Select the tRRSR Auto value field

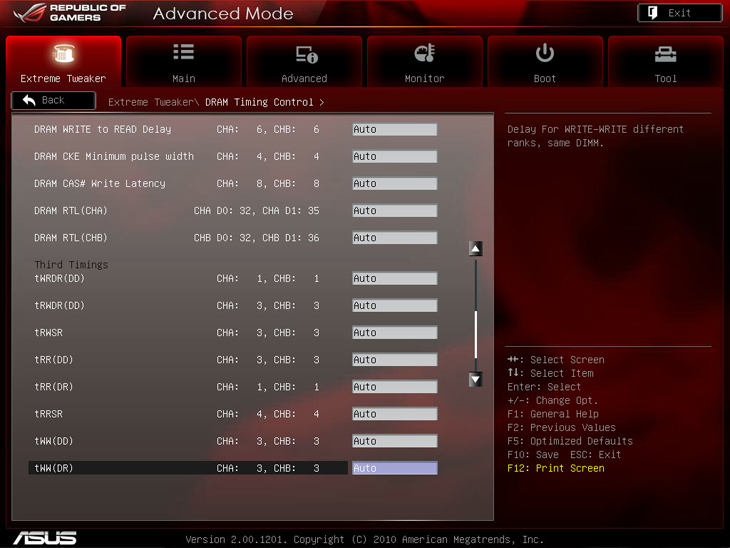394,414
